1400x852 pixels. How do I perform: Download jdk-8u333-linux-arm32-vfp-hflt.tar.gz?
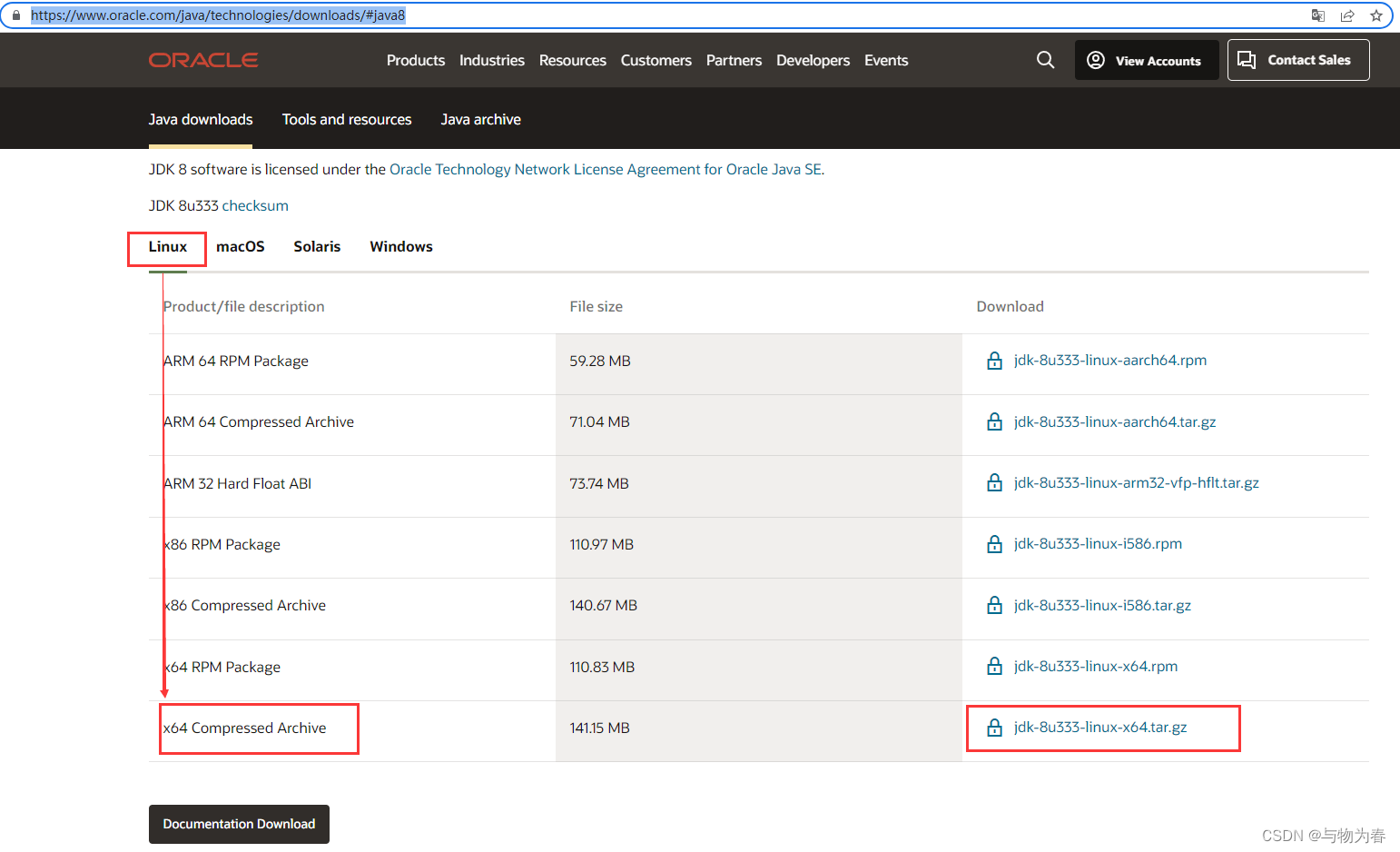pyautogui.click(x=1137, y=482)
